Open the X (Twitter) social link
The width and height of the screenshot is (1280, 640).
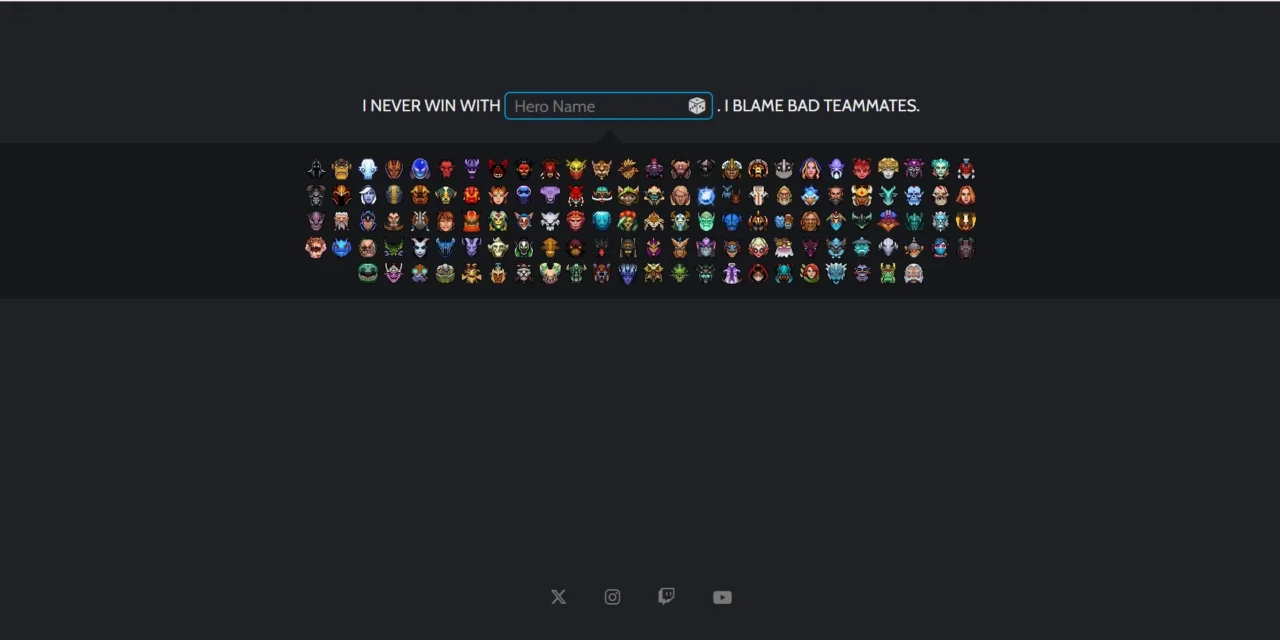click(558, 597)
